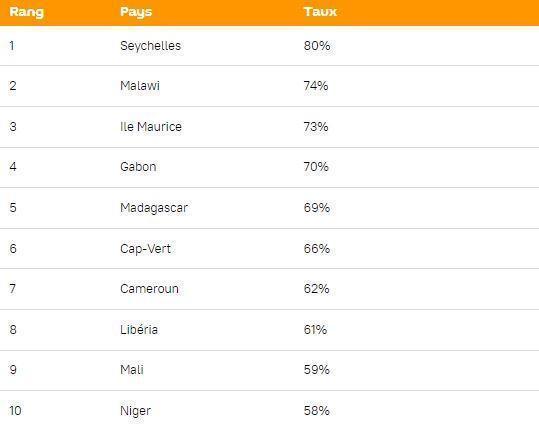The width and height of the screenshot is (539, 431).
Task: Click the Taux column header
Action: 320,12
